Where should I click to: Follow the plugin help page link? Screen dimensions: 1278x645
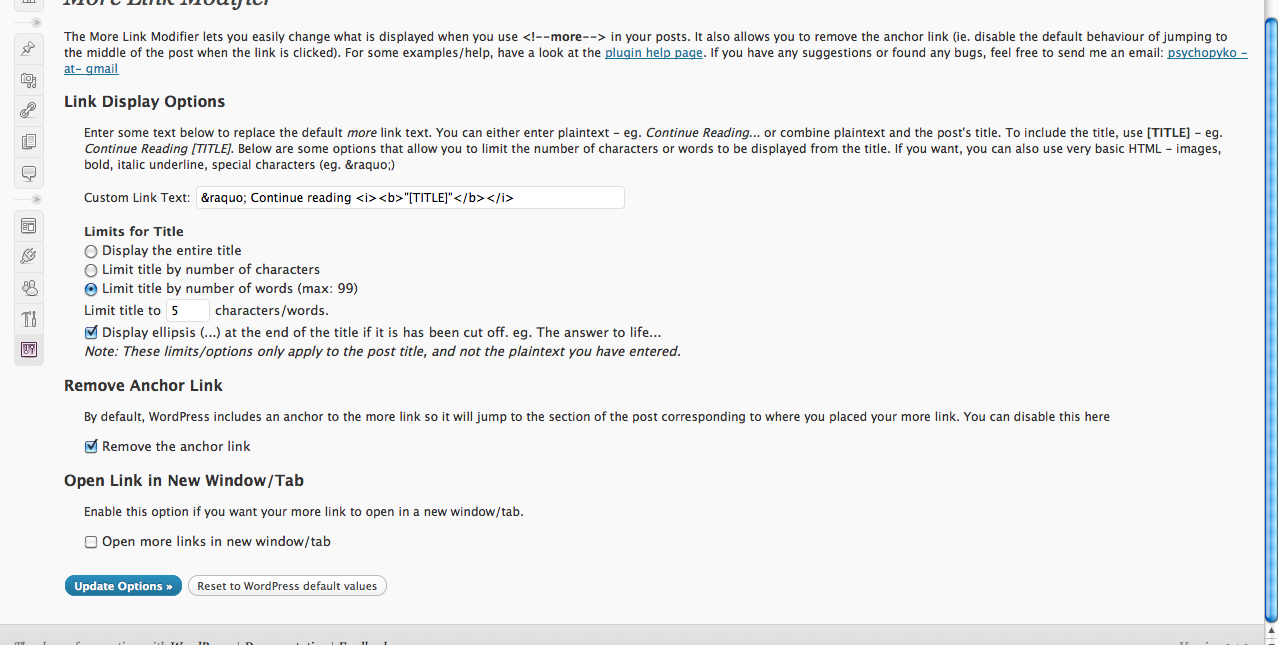point(654,53)
